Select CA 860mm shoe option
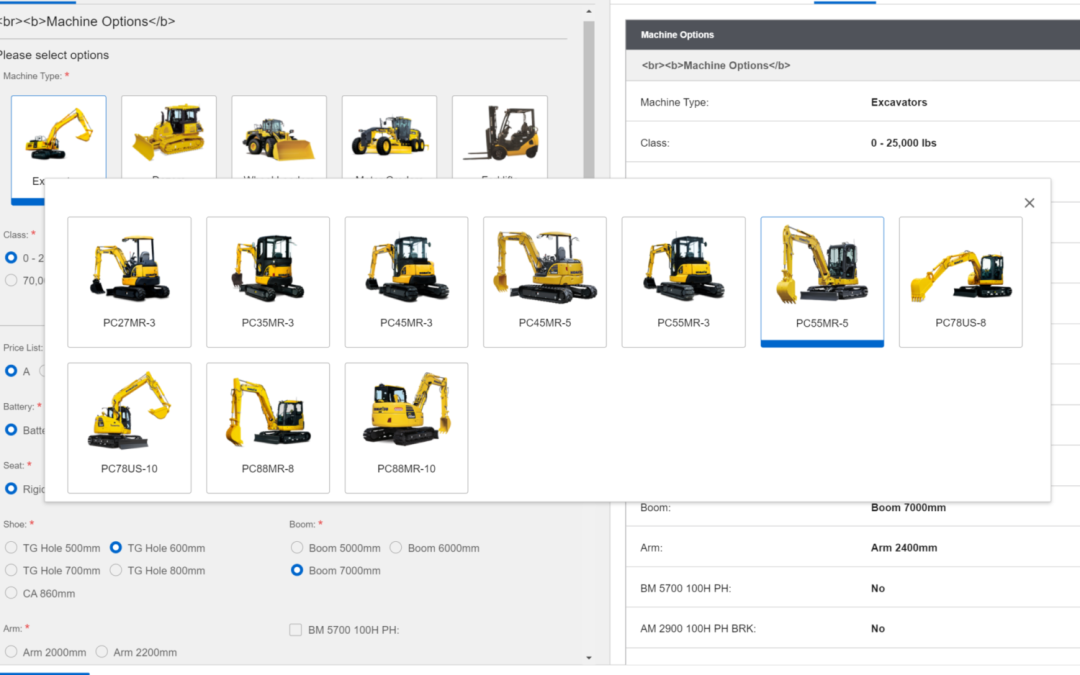 [x=11, y=593]
